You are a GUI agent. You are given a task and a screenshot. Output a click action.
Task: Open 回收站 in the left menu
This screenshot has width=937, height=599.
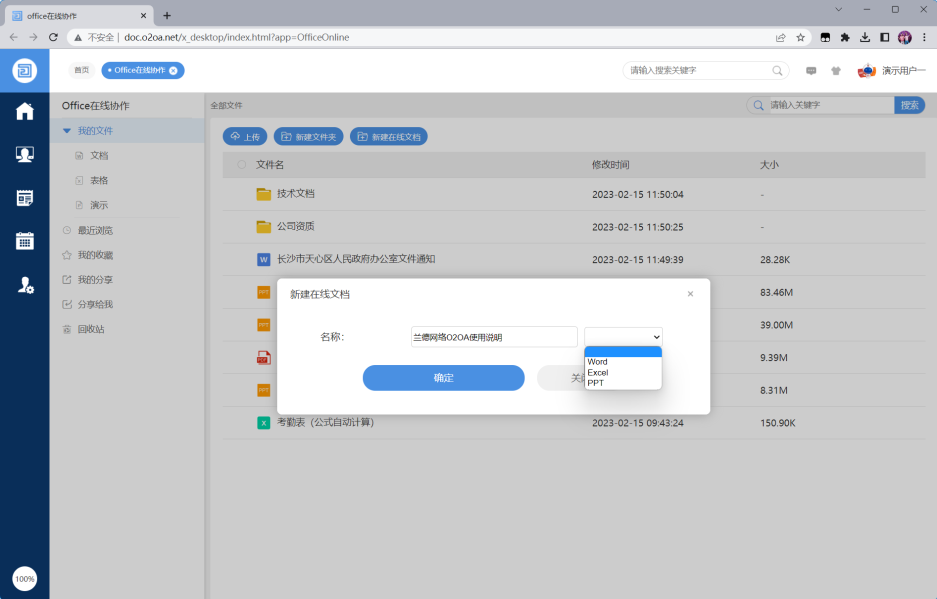(91, 329)
